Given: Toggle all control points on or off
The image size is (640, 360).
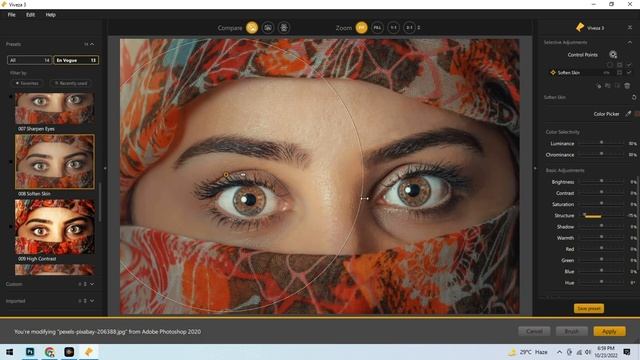Looking at the screenshot, I should [x=629, y=65].
